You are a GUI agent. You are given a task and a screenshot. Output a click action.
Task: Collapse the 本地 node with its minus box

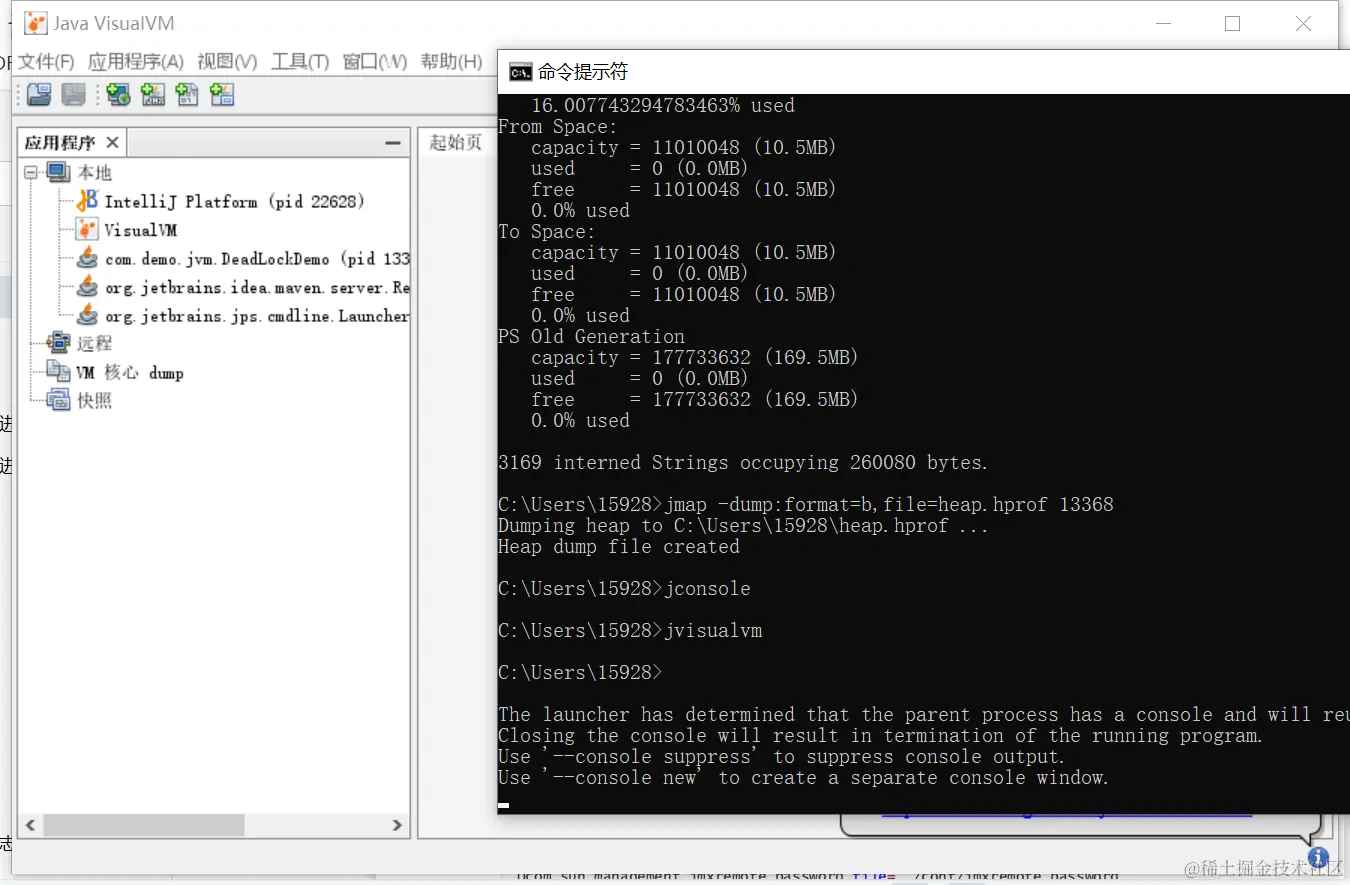tap(31, 173)
